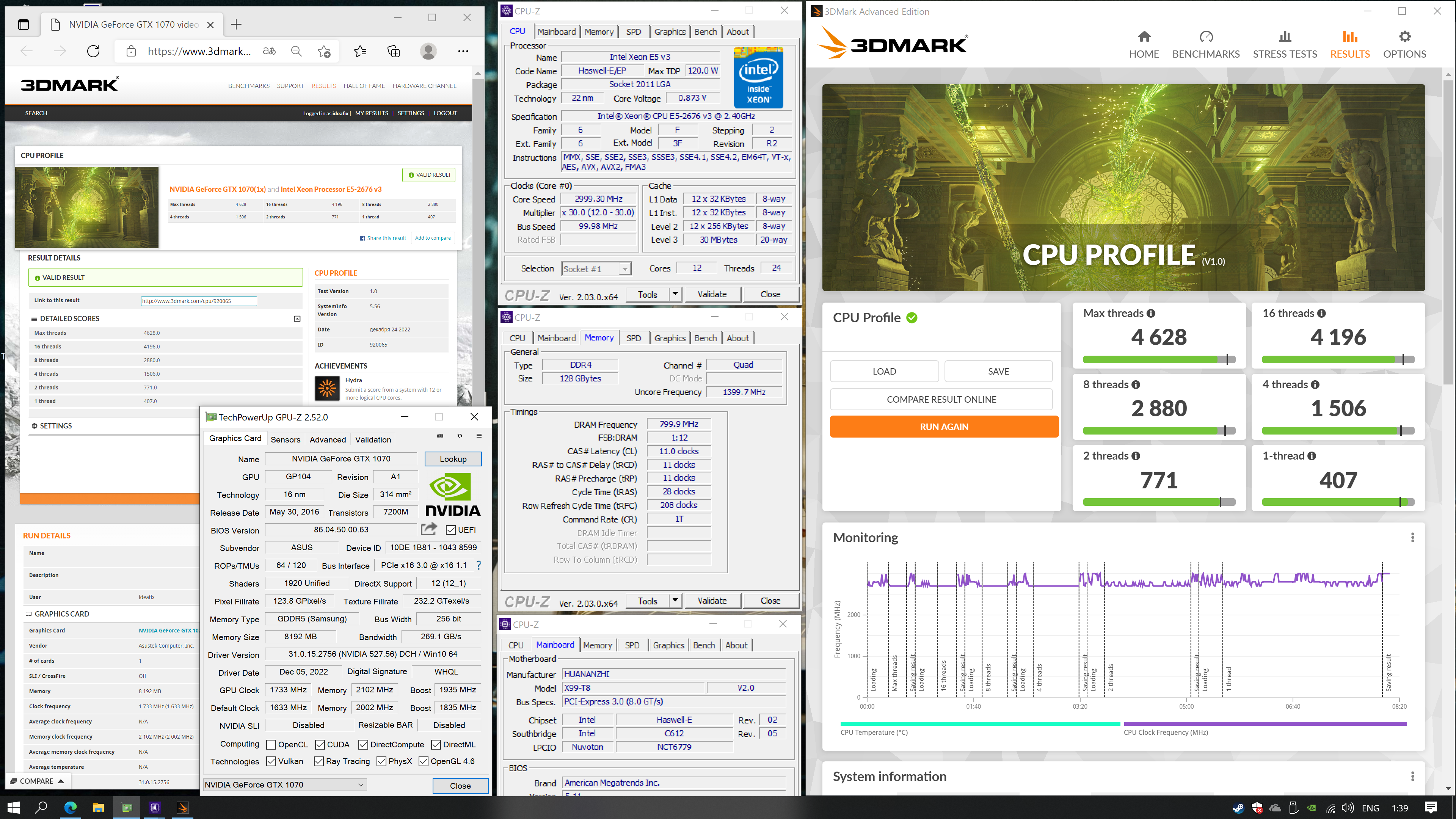The height and width of the screenshot is (819, 1456).
Task: Open OPTIONS gear icon in 3DMark
Action: click(1404, 37)
